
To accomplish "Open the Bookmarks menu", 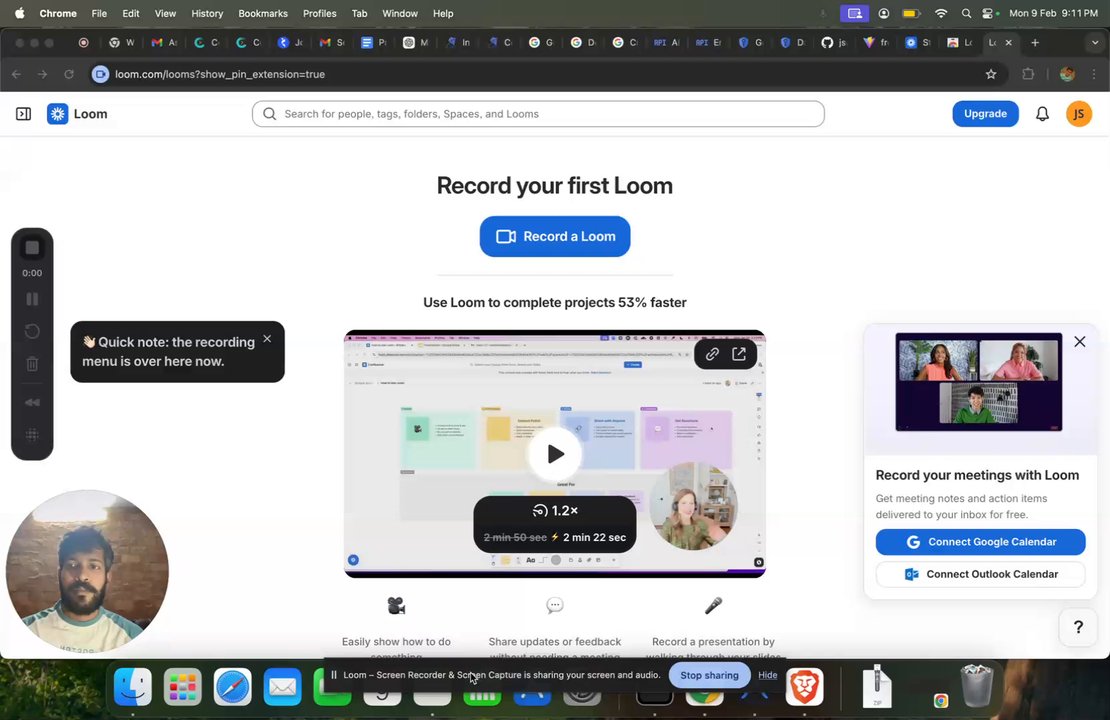I will [263, 13].
